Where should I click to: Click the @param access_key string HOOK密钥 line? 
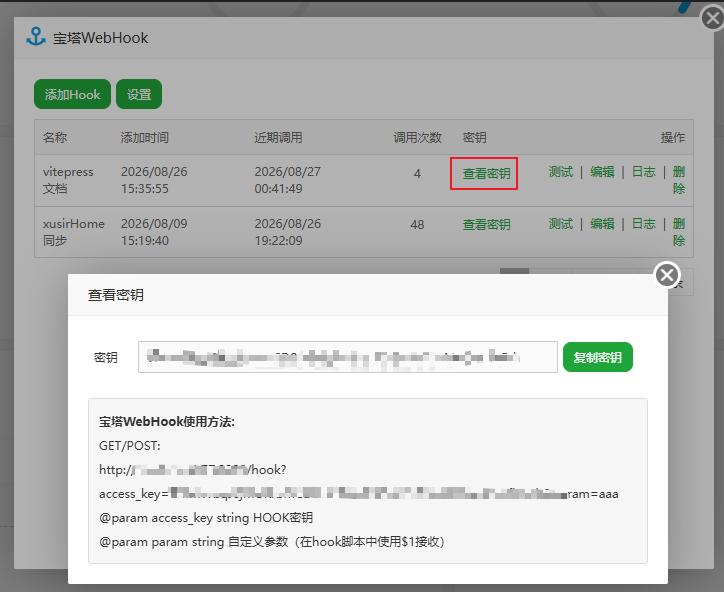pos(206,518)
